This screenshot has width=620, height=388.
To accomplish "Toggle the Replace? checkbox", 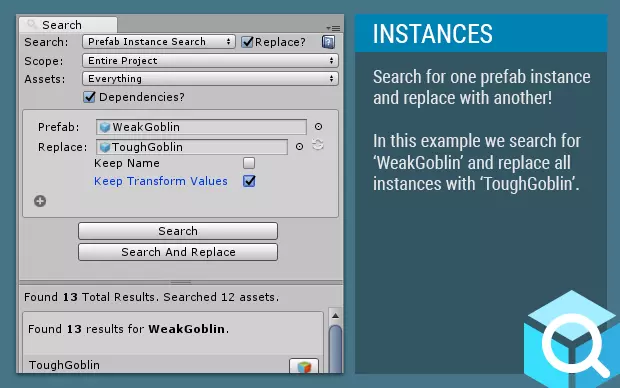I will pyautogui.click(x=247, y=42).
